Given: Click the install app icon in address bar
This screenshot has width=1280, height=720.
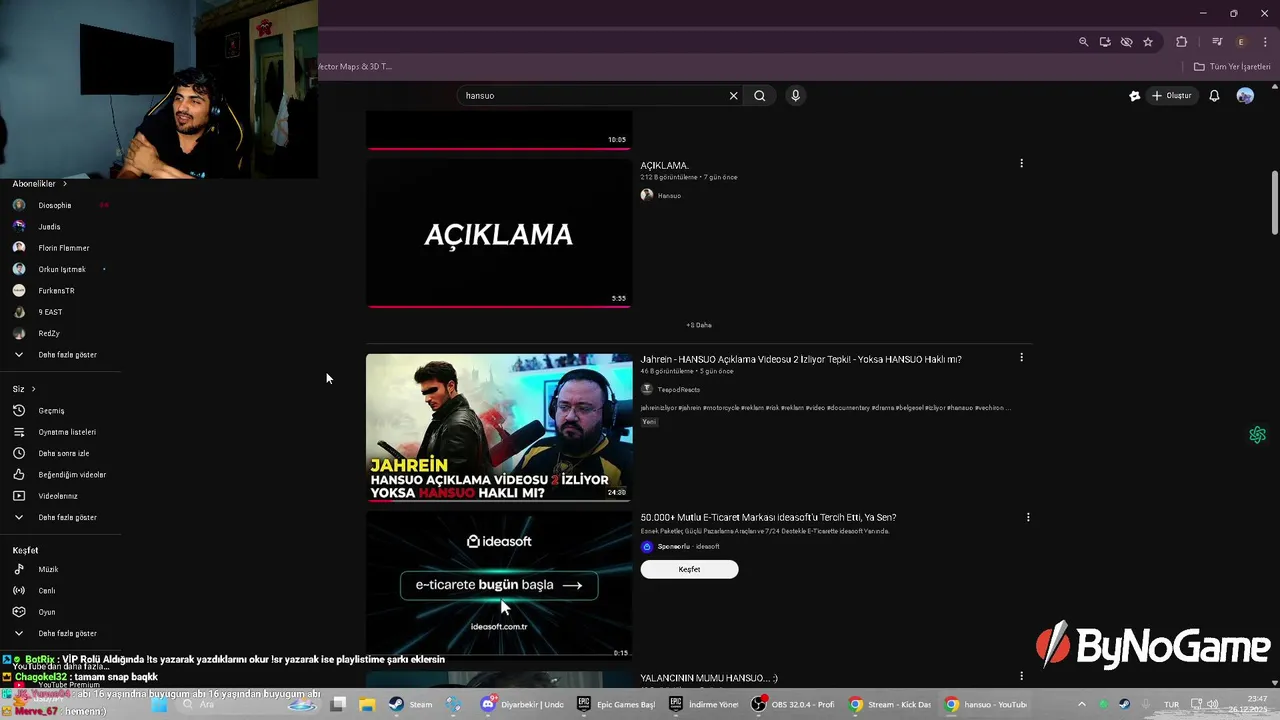Looking at the screenshot, I should coord(1105,42).
